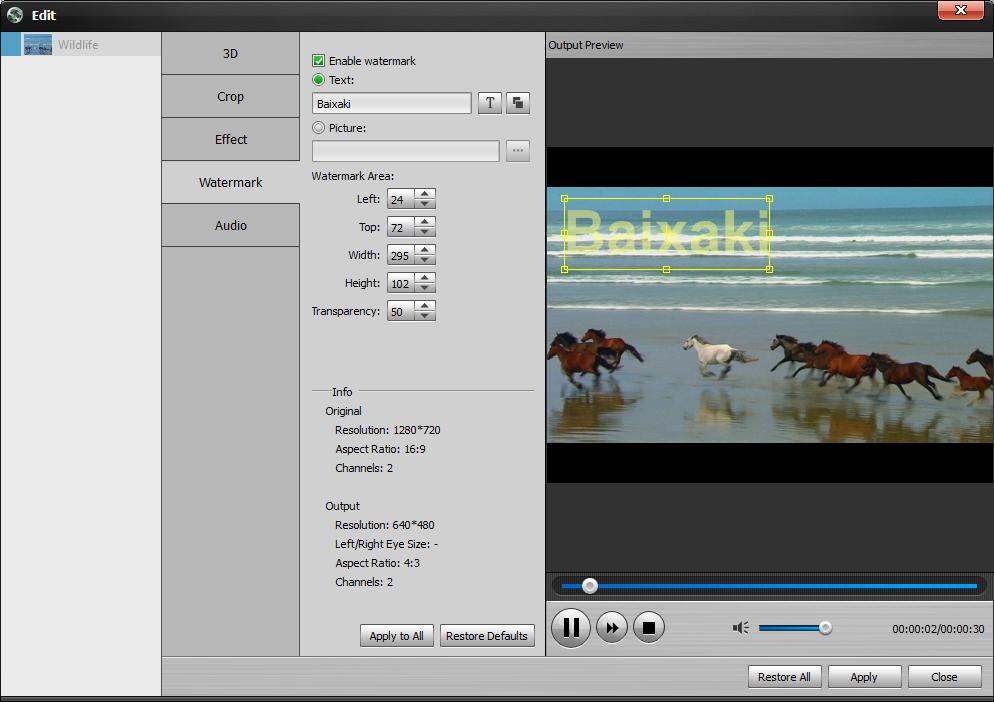Click the Apply to All button
Screen dimensions: 994x702
[396, 636]
